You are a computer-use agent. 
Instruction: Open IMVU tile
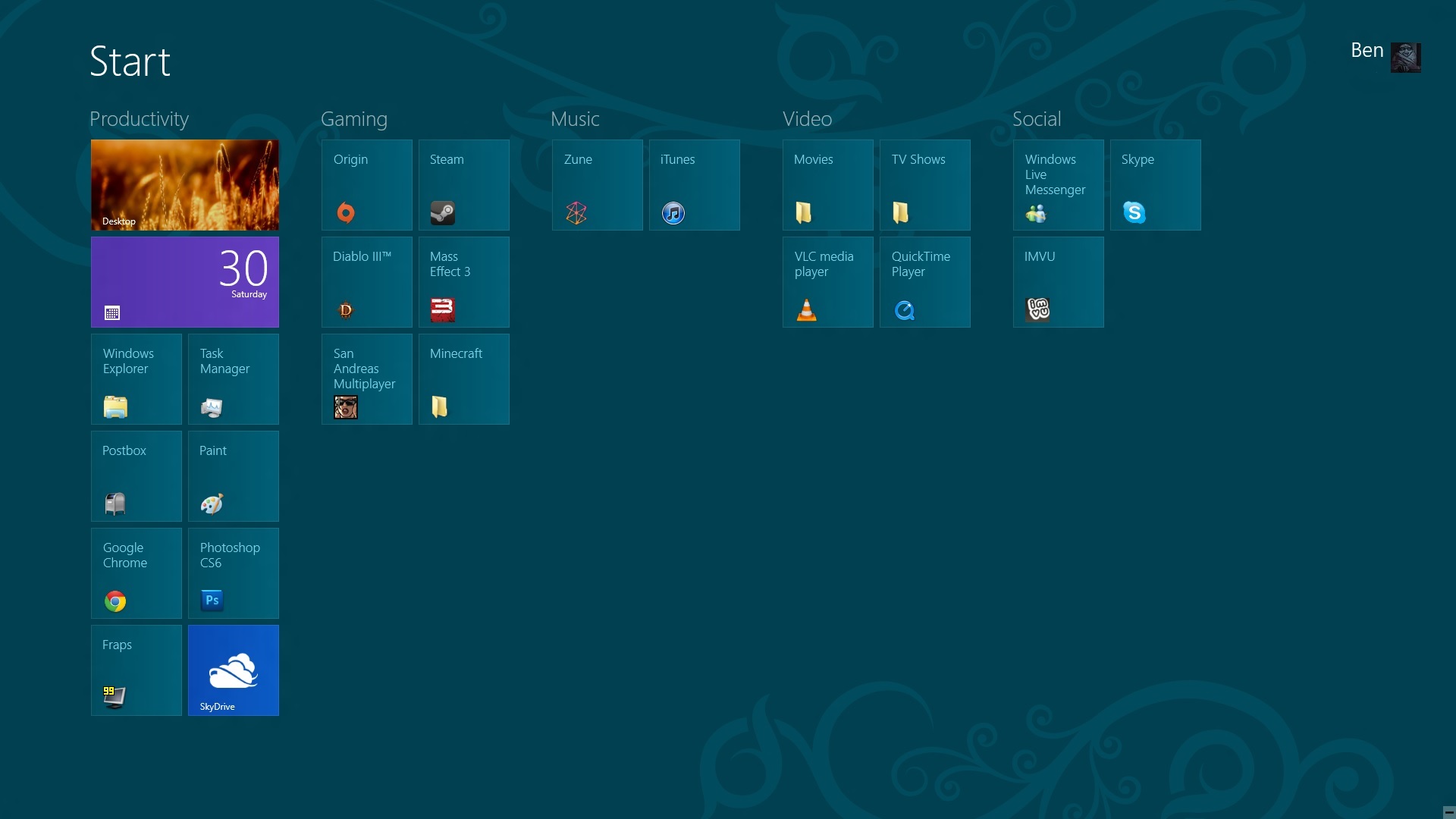pyautogui.click(x=1058, y=282)
